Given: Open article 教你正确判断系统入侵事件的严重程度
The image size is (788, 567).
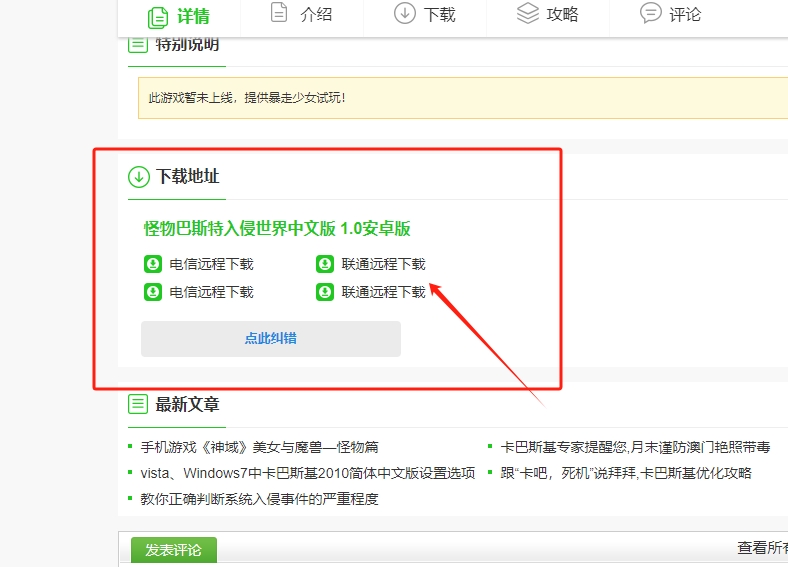Looking at the screenshot, I should 259,499.
